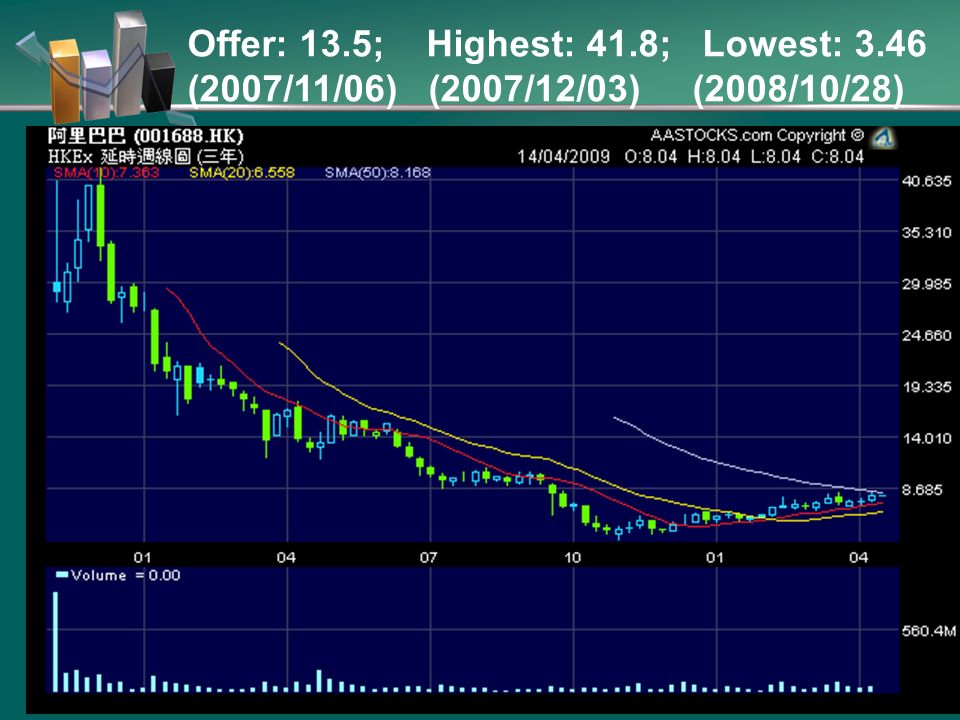Click the Offer: 13.5 heading text
Image resolution: width=960 pixels, height=720 pixels.
(x=285, y=44)
